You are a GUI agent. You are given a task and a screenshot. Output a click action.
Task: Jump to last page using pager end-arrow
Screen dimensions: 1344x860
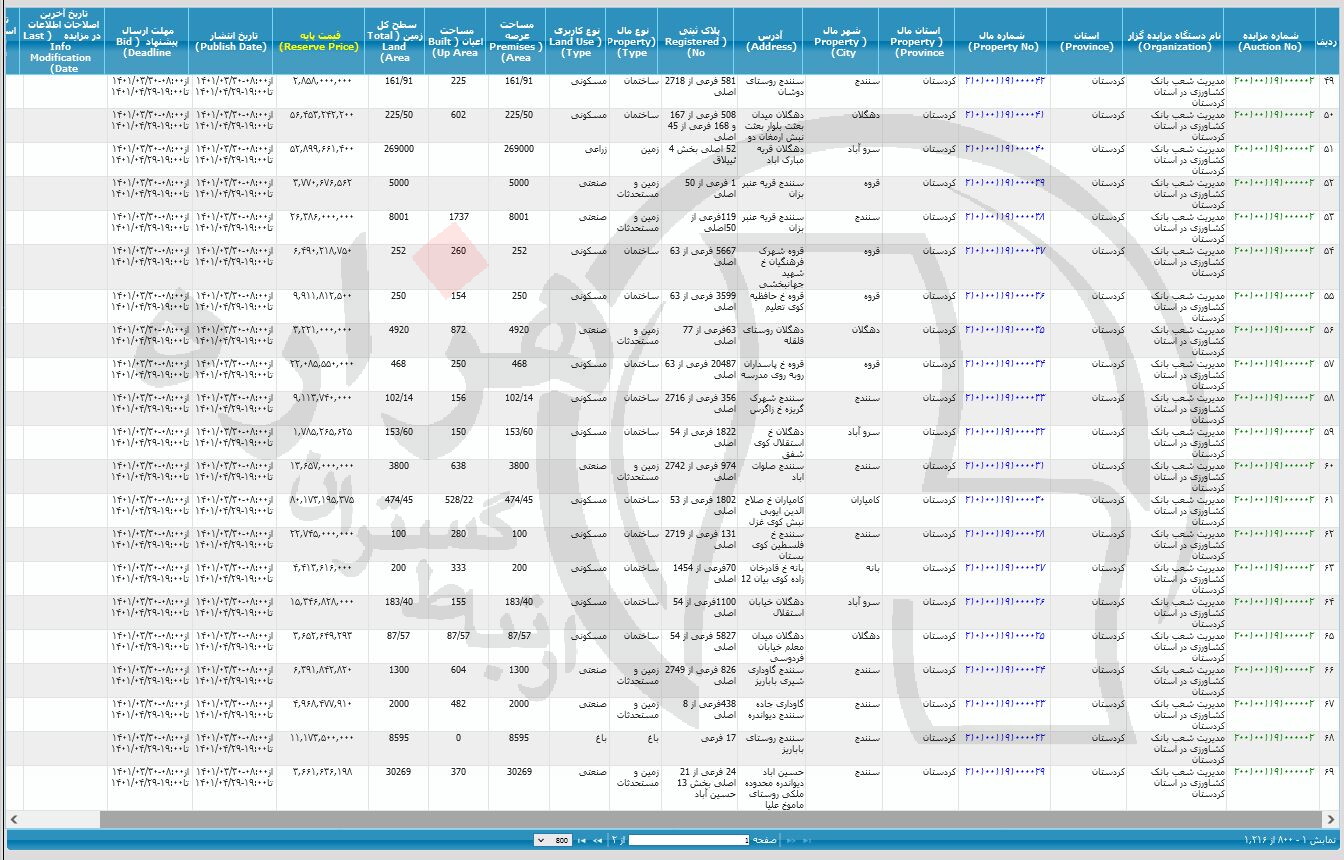click(x=582, y=840)
